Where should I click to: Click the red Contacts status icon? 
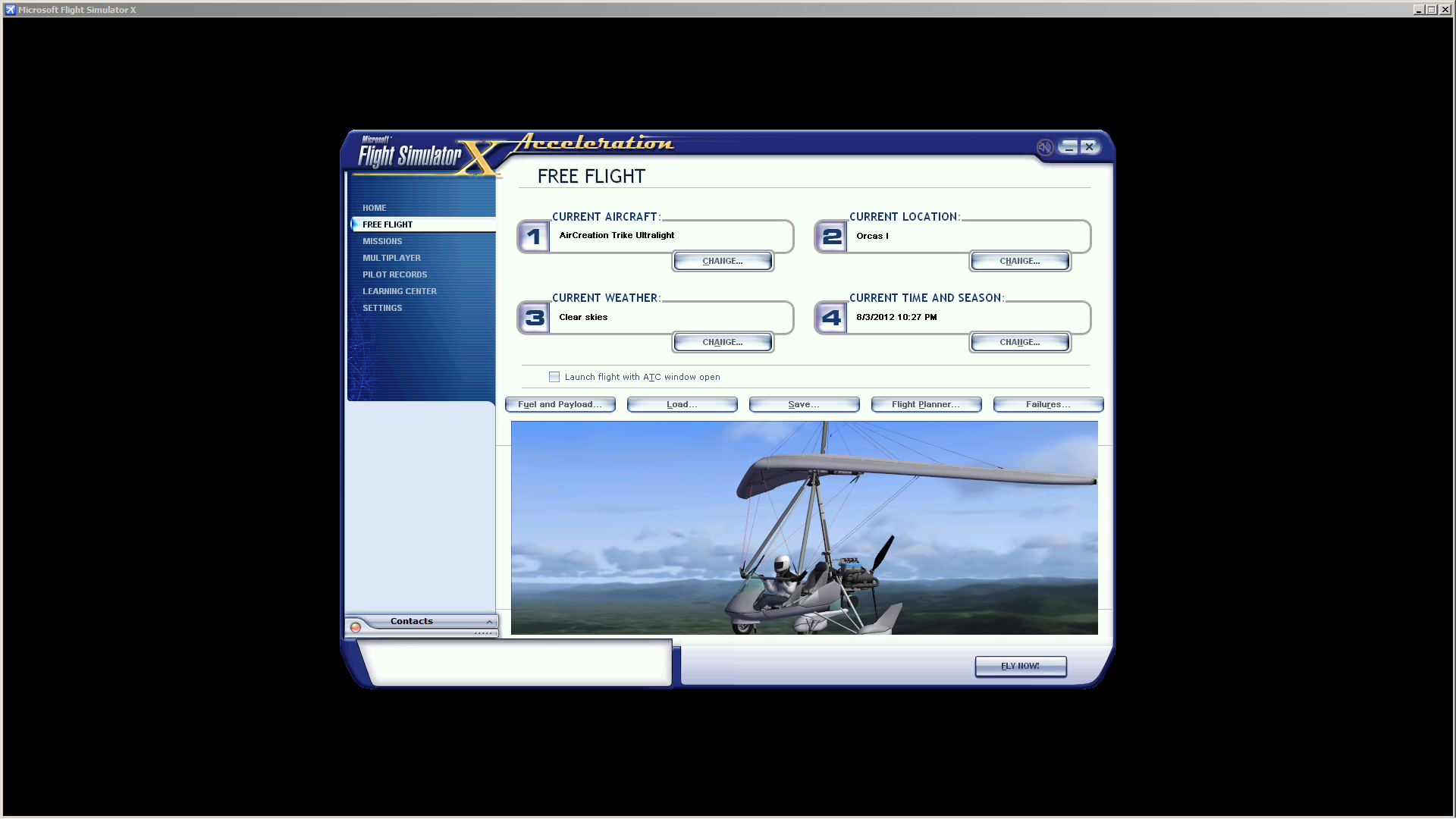click(356, 627)
